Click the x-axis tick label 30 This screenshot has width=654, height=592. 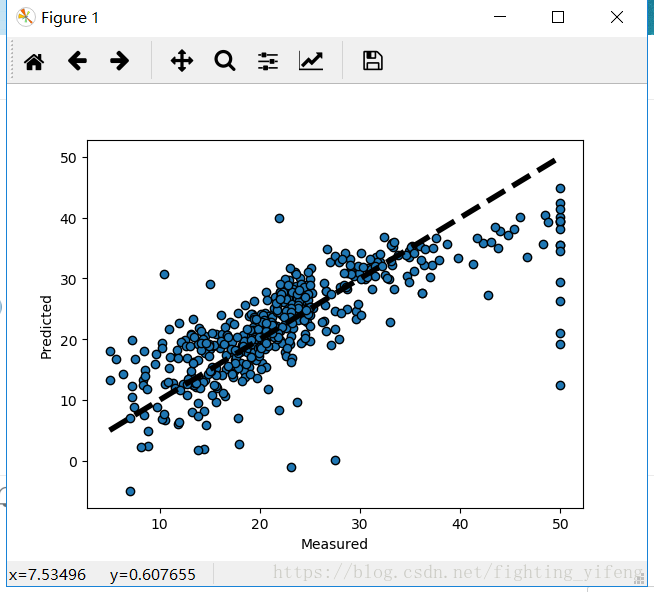[360, 524]
